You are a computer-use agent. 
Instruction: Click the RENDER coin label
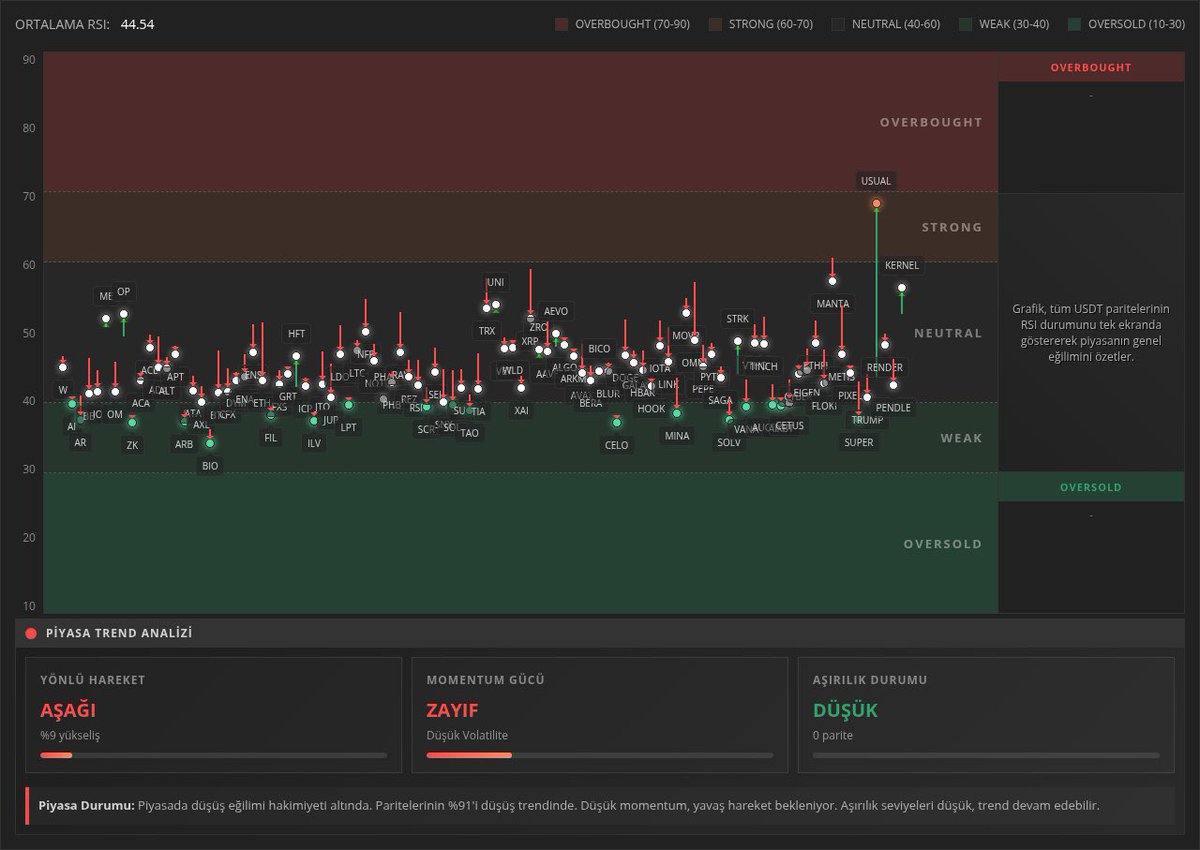(885, 368)
